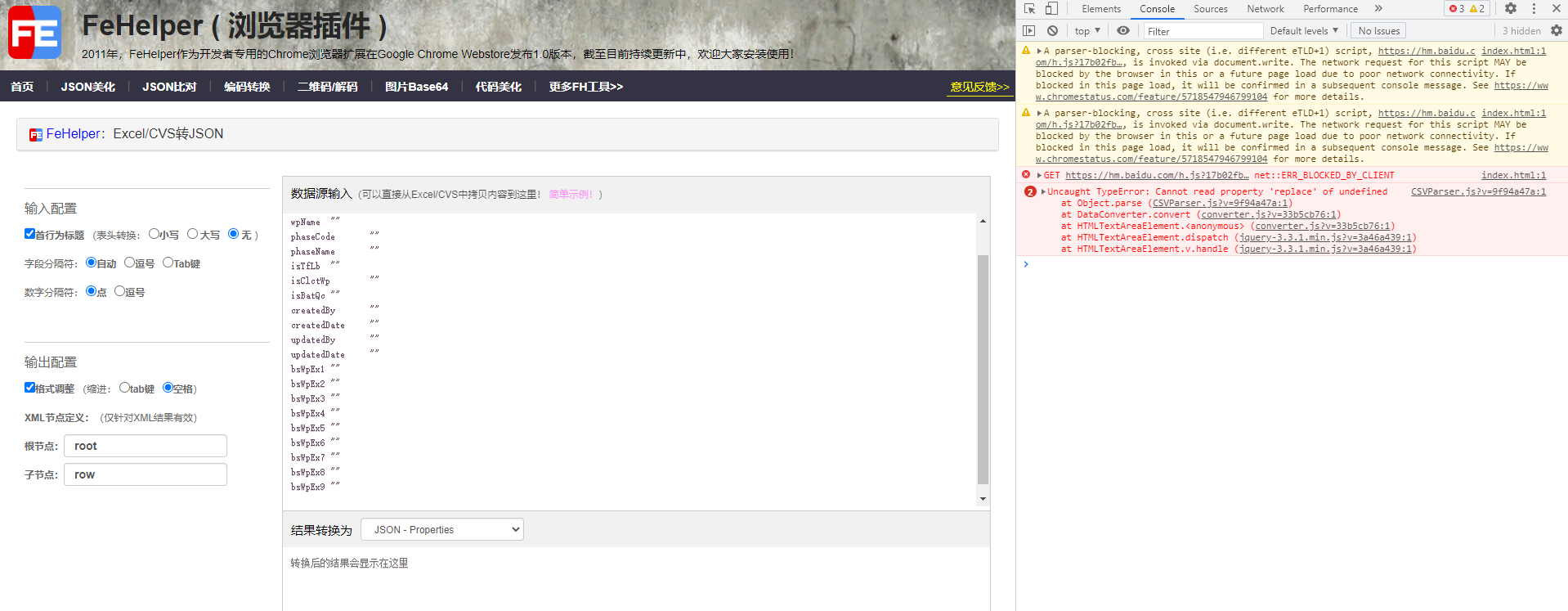The height and width of the screenshot is (611, 1568).
Task: Open console context 'top' dropdown
Action: pos(1087,31)
